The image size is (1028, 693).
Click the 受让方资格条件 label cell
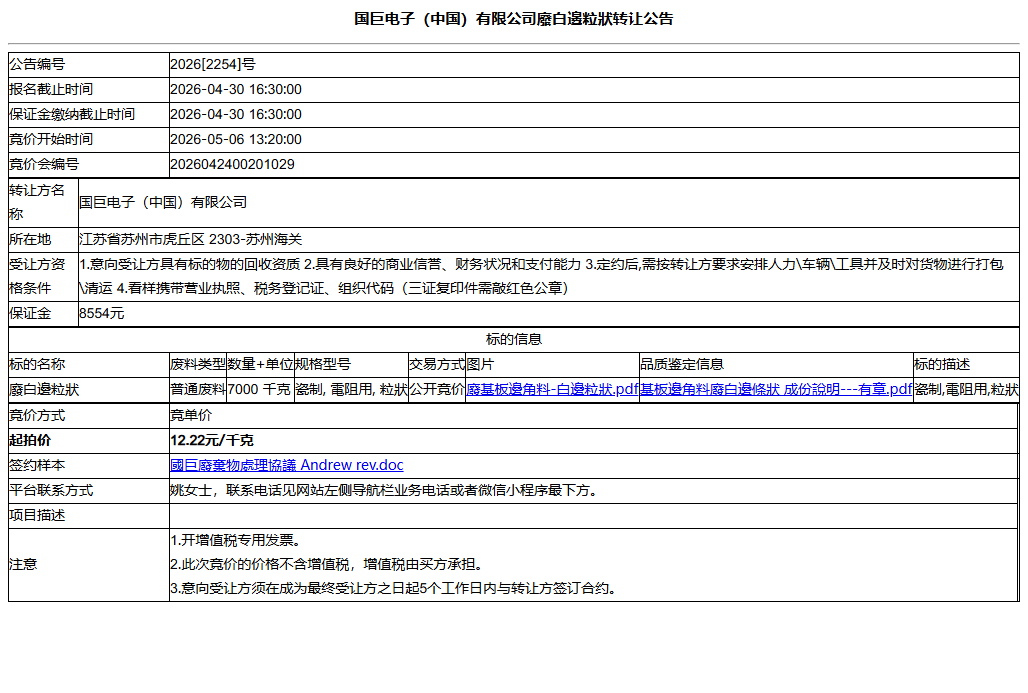tap(43, 276)
